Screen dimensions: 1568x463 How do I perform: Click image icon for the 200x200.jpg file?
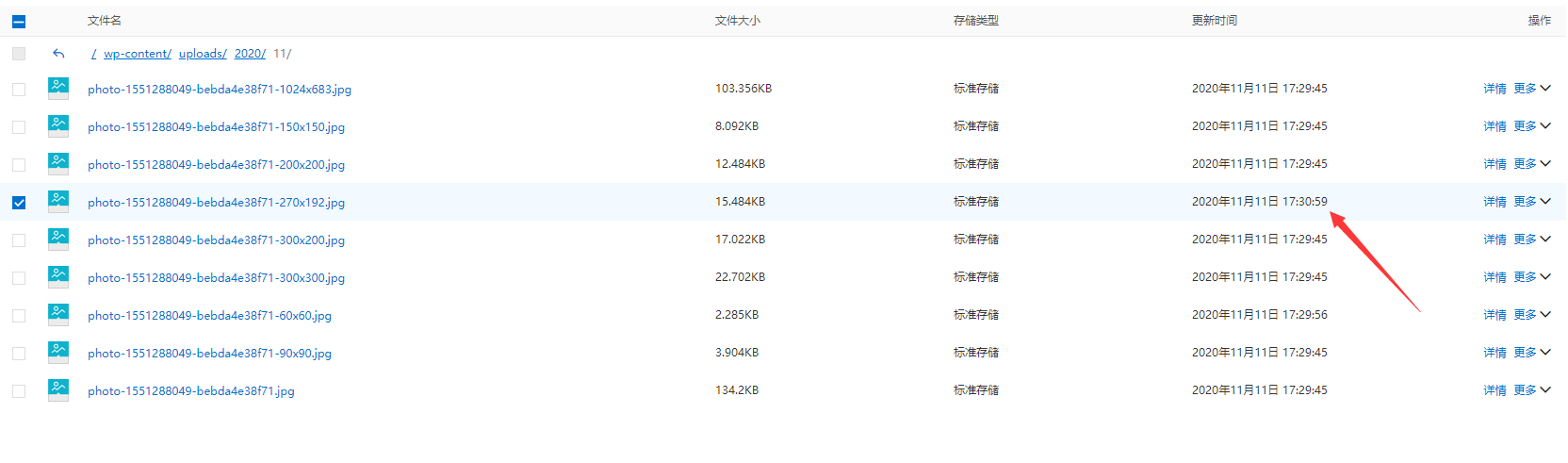[58, 164]
